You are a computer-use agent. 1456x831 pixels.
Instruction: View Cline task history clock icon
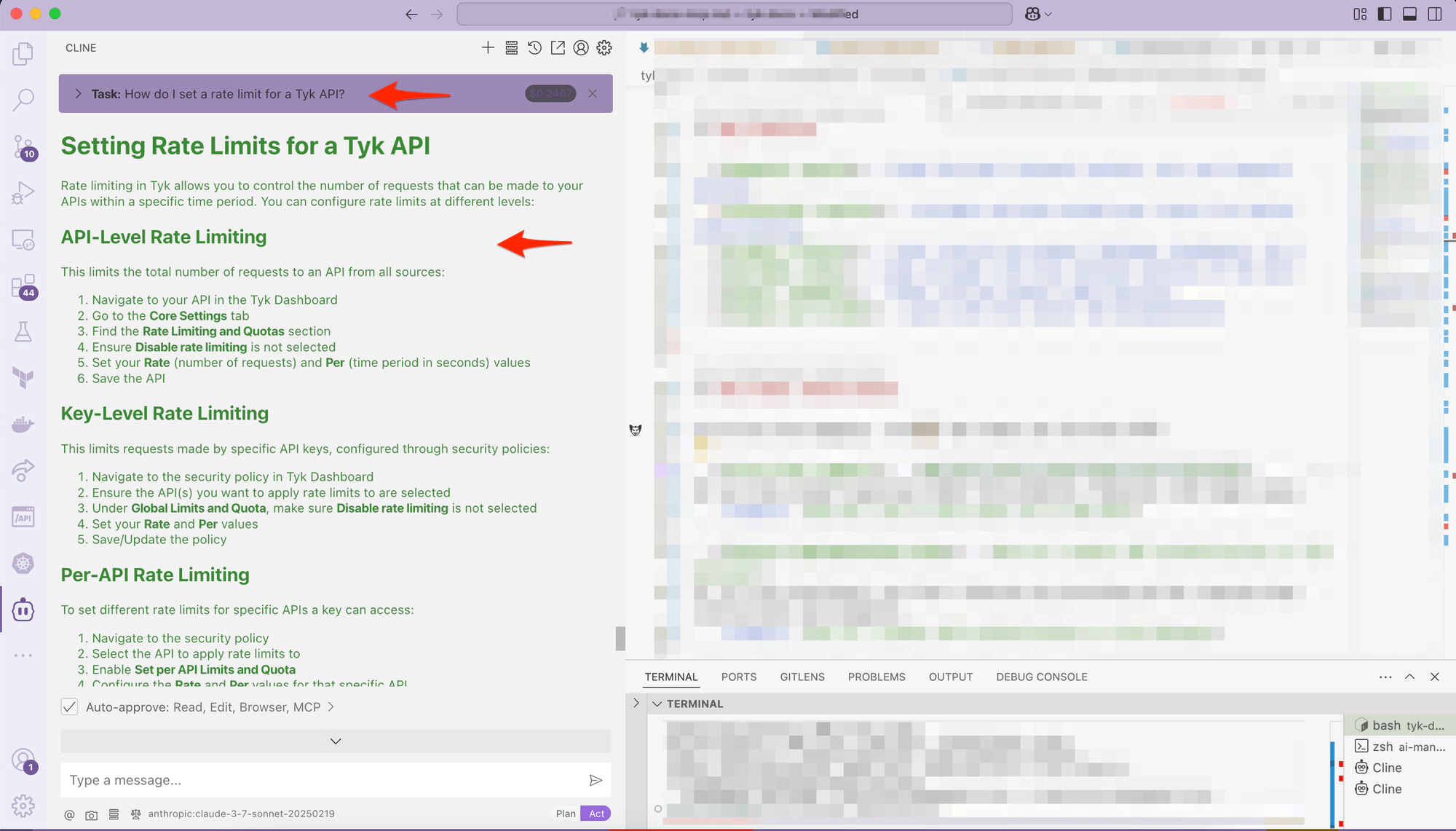tap(534, 47)
